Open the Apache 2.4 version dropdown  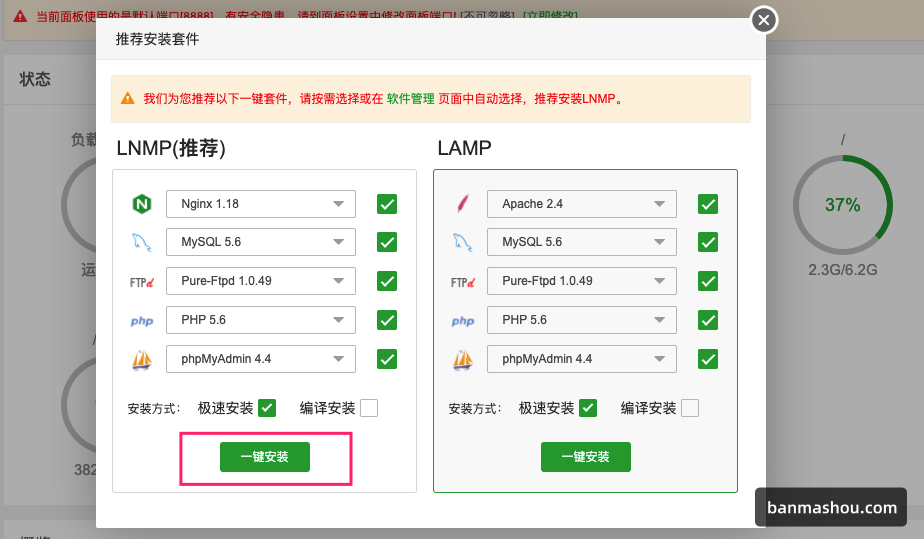click(582, 204)
